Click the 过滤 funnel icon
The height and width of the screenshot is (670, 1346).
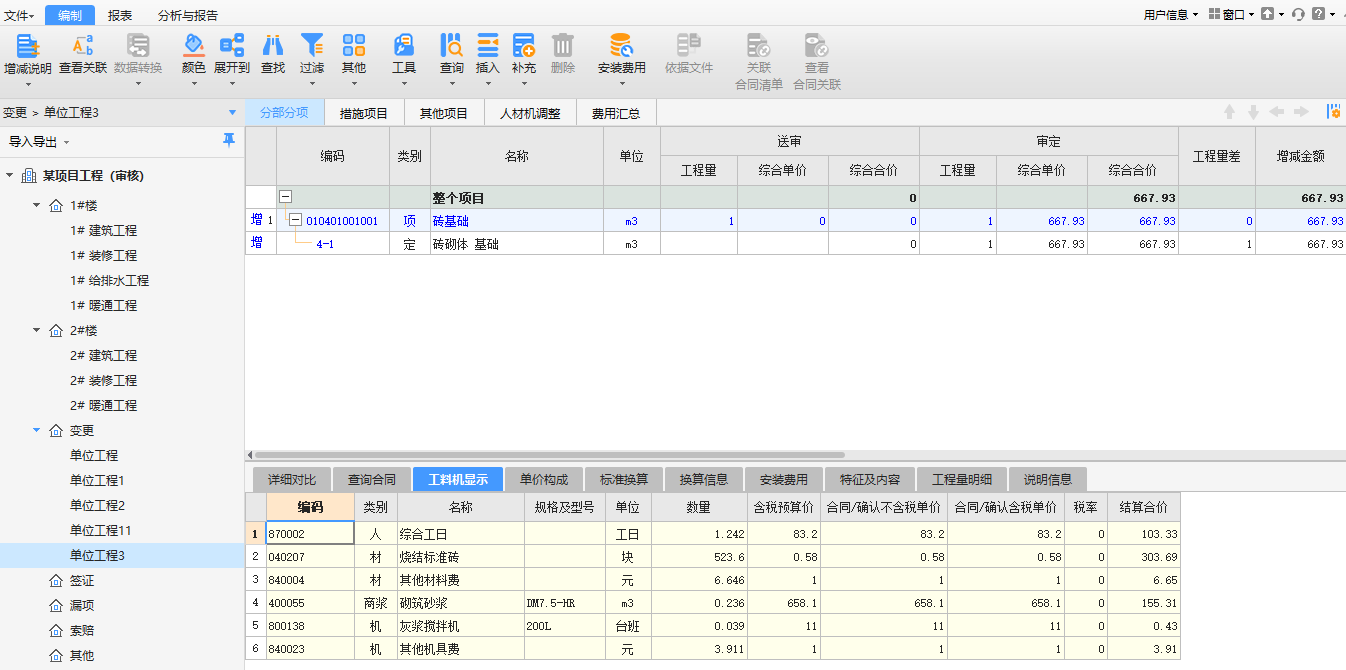pos(312,46)
